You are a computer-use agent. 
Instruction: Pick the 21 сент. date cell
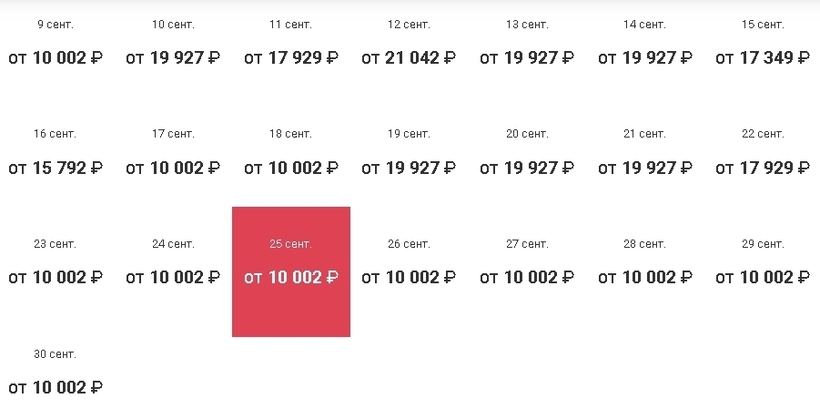click(644, 155)
